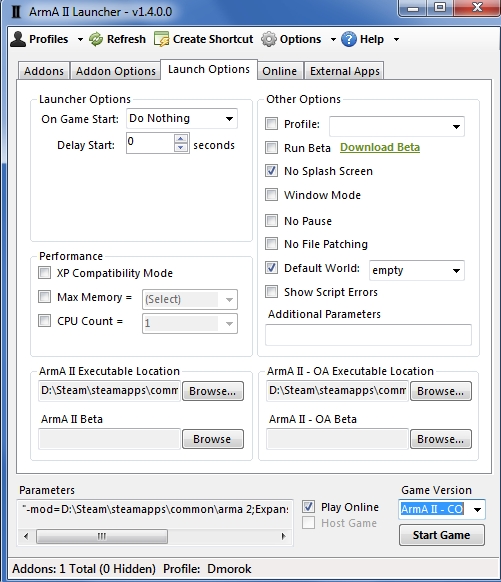
Task: Click the green Refresh arrows icon
Action: click(96, 39)
